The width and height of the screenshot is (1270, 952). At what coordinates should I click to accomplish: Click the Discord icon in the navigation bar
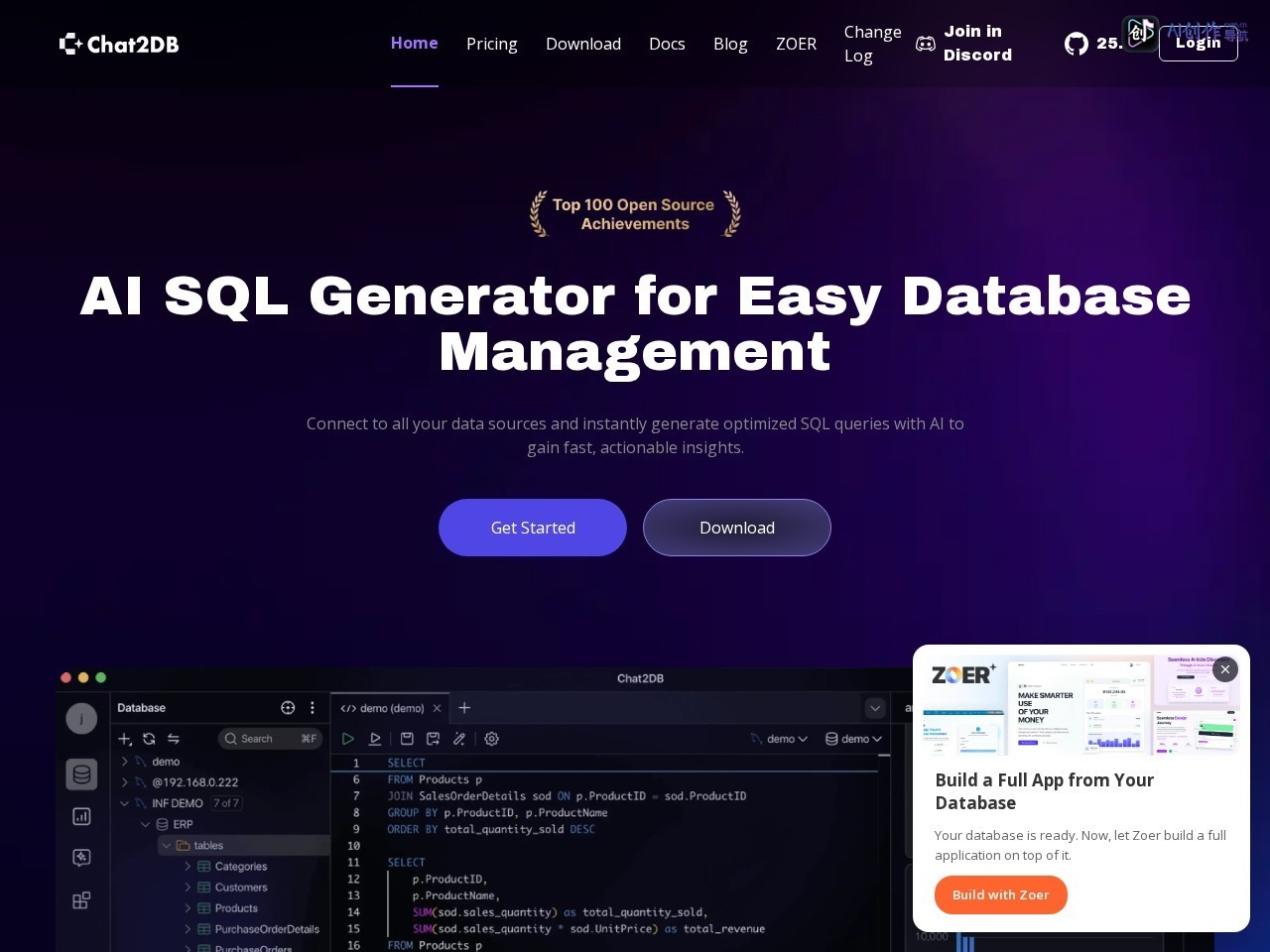click(x=925, y=44)
